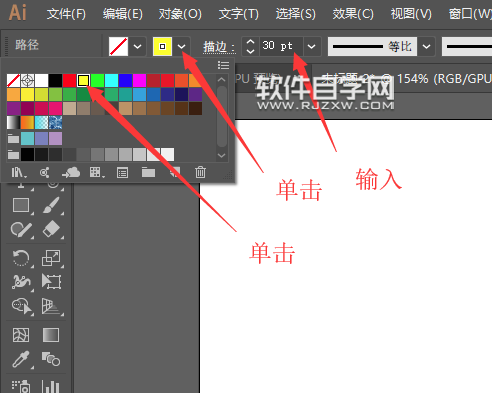Image resolution: width=492 pixels, height=393 pixels.
Task: Click the grayscale color group folder icon
Action: tap(13, 154)
